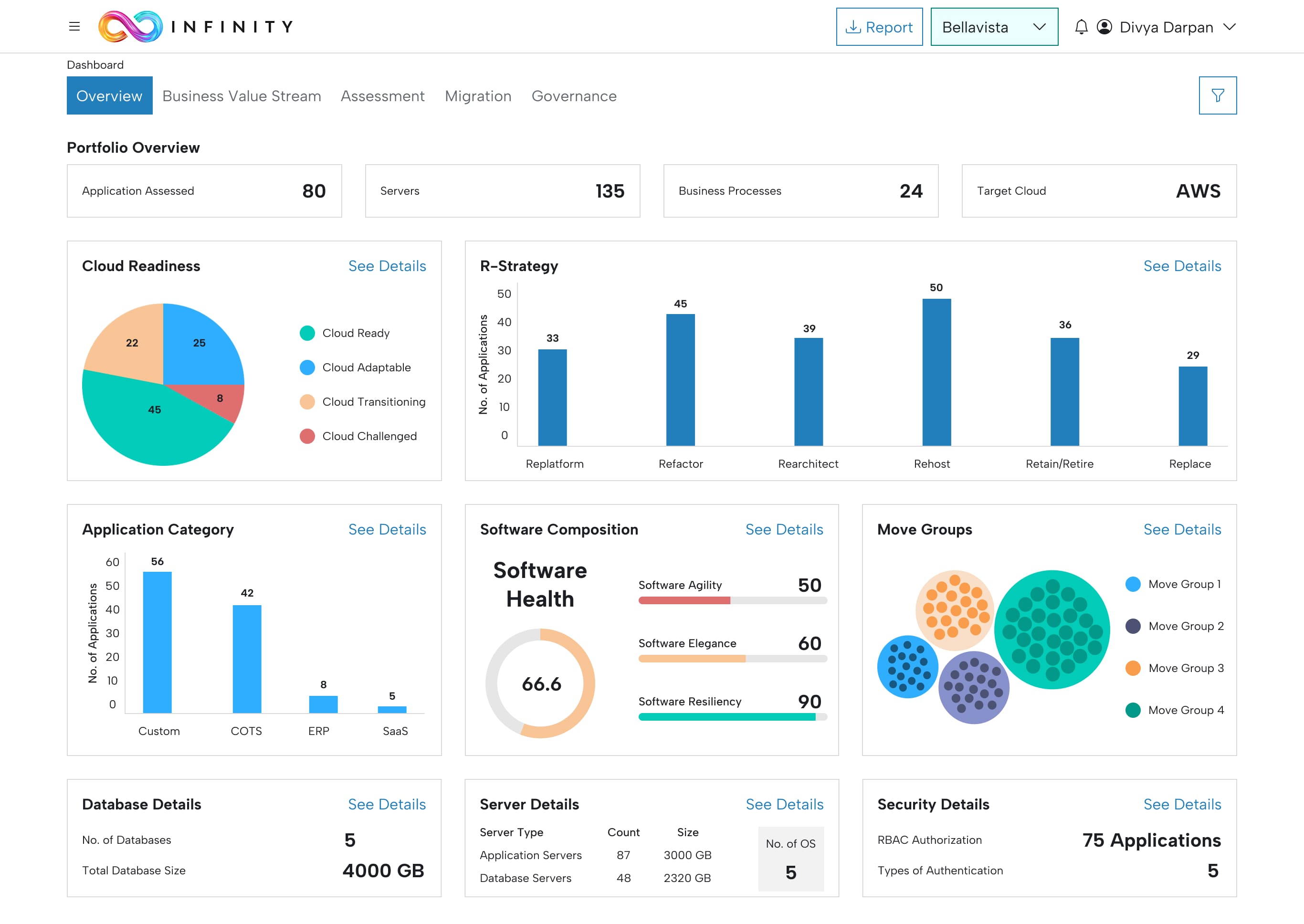Click the Rehost bar in R-Strategy chart
This screenshot has width=1304, height=924.
click(936, 373)
